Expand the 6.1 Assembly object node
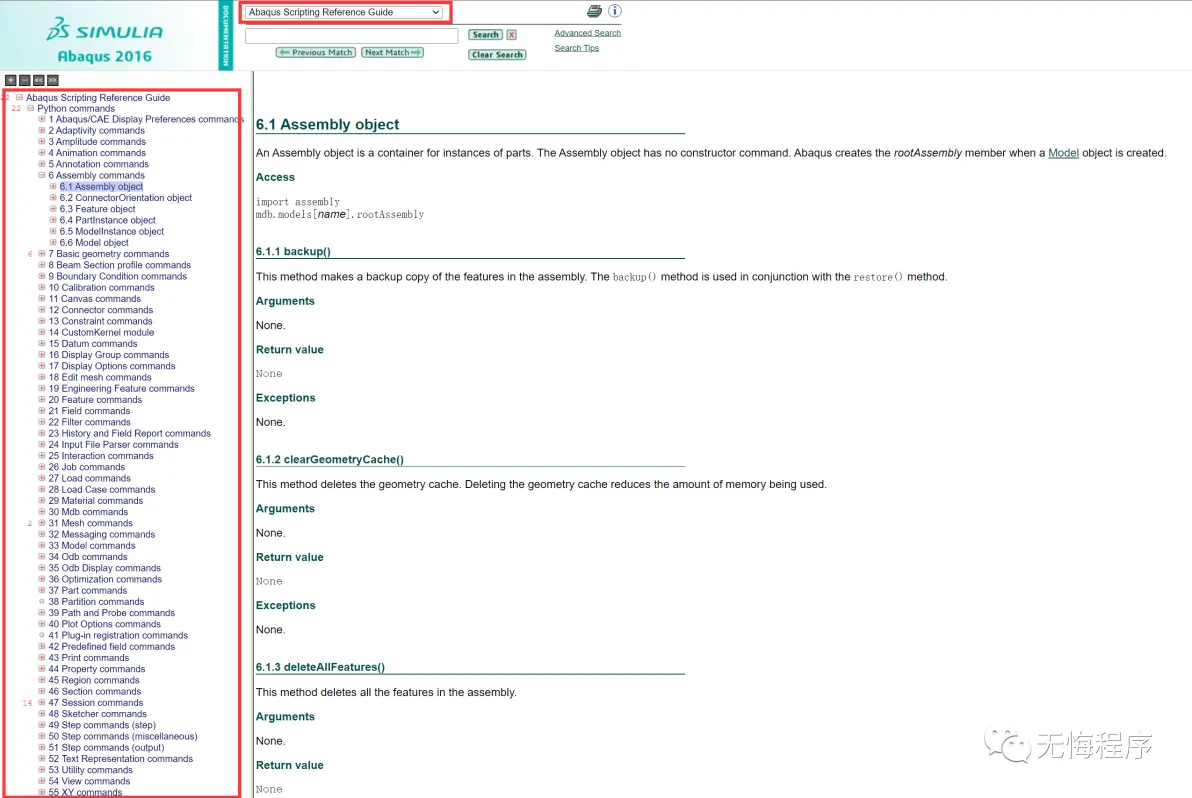Screen dimensions: 1192x798 point(53,186)
